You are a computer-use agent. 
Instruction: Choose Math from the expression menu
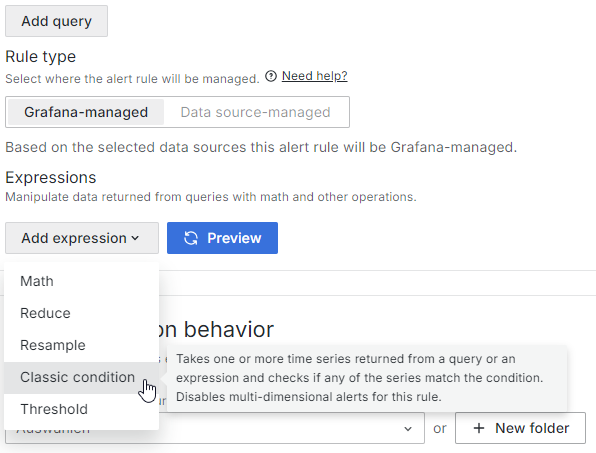81,281
